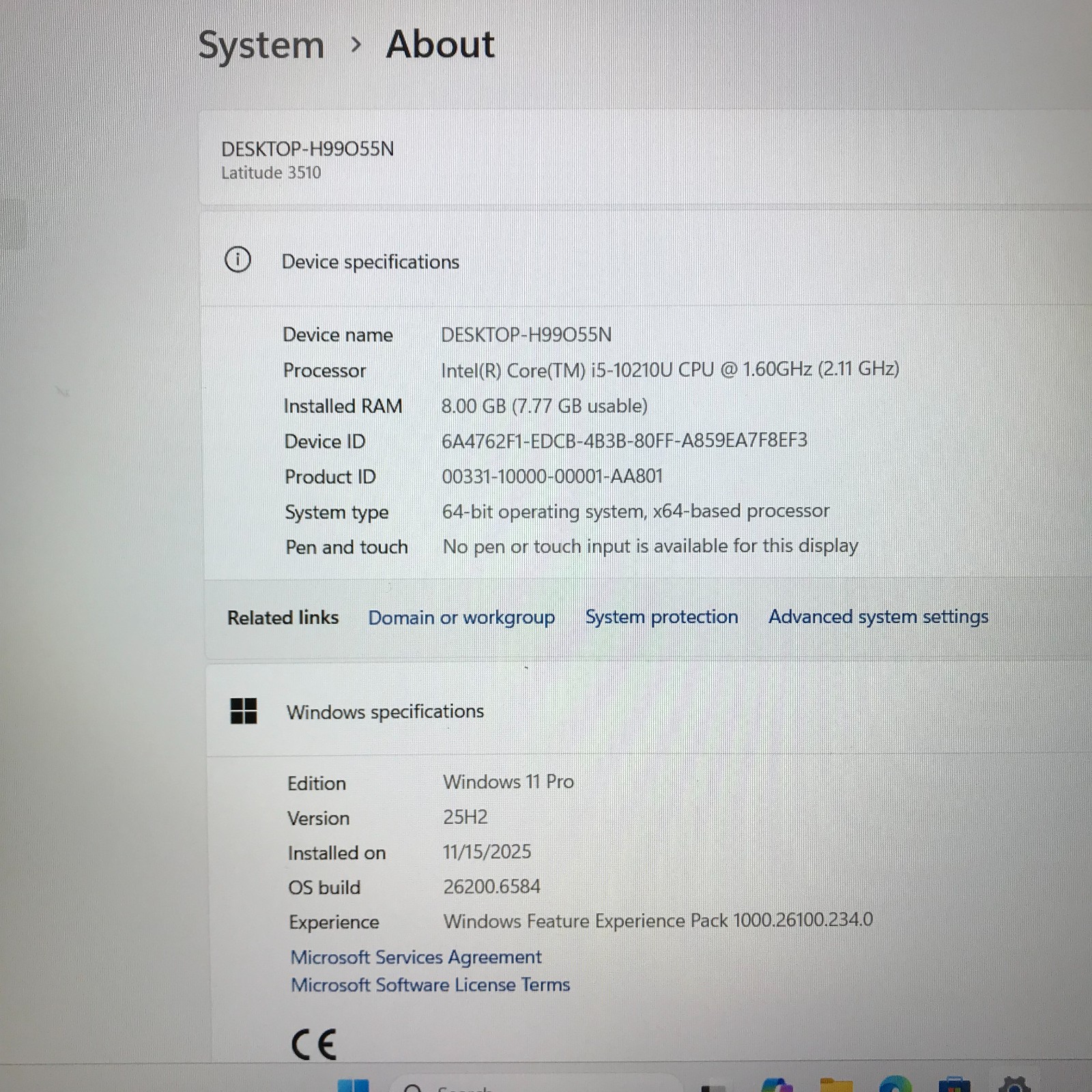Click the System type label
This screenshot has height=1092, width=1092.
click(x=336, y=513)
